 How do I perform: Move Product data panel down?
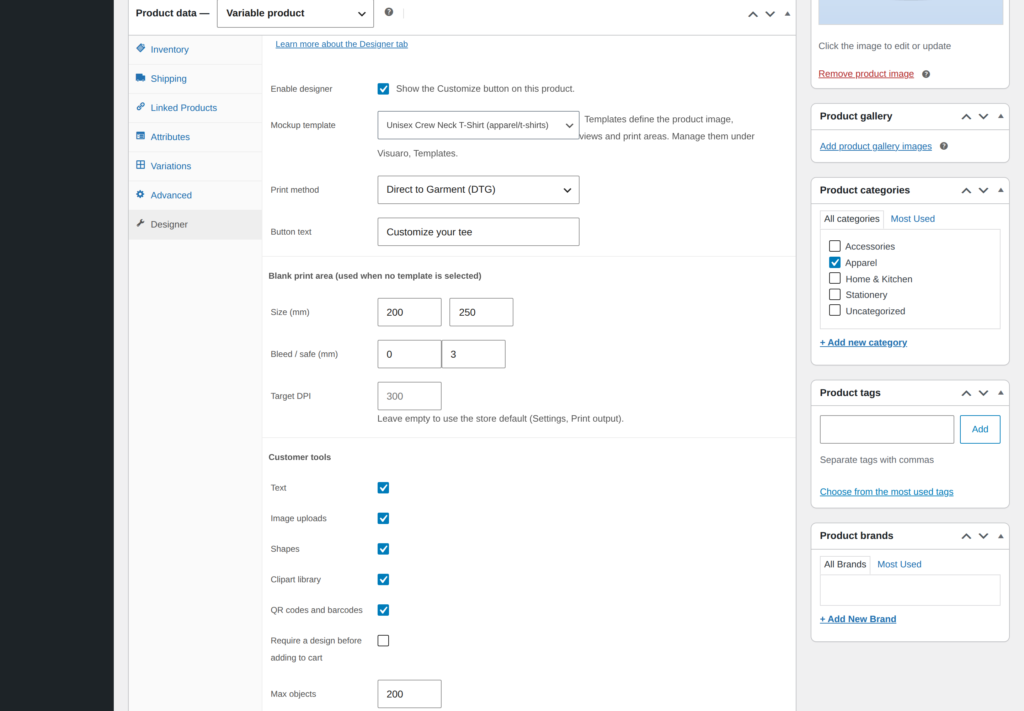[770, 14]
